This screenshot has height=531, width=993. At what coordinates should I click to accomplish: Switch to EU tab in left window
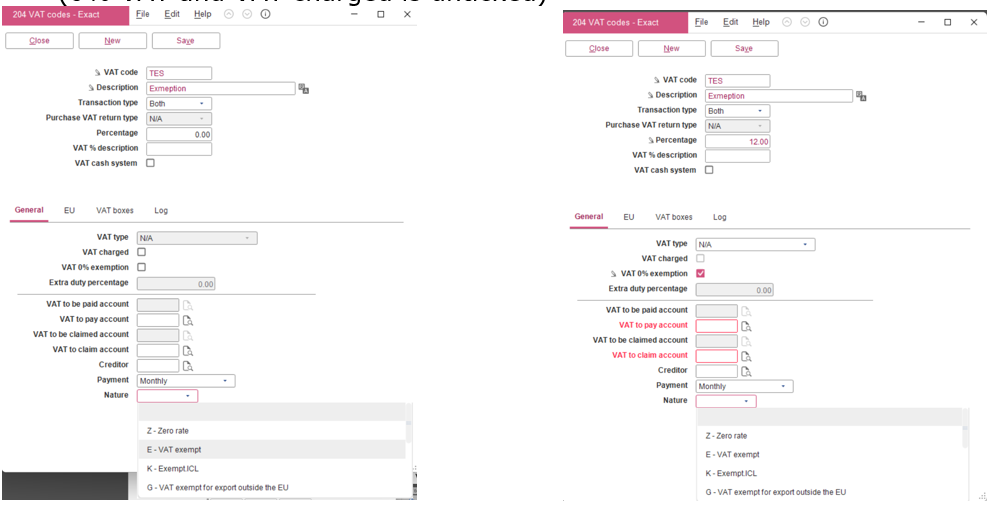click(70, 210)
